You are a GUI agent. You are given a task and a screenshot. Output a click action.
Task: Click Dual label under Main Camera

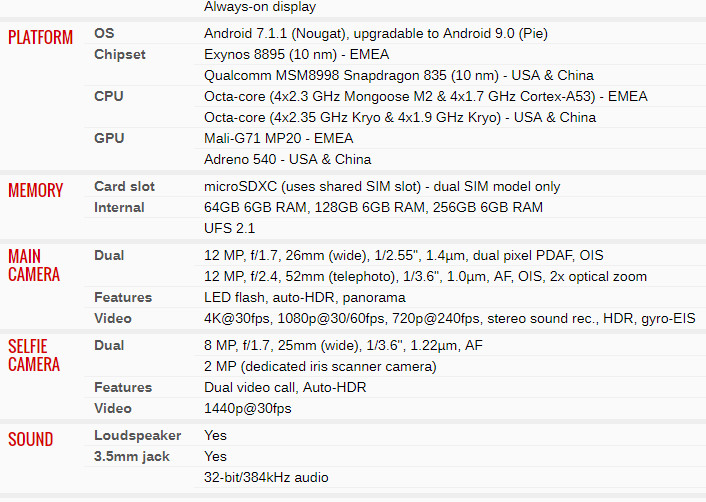pyautogui.click(x=109, y=255)
